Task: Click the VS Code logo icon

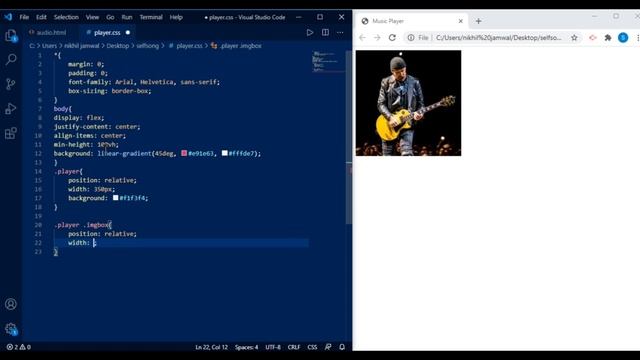Action: tap(8, 17)
